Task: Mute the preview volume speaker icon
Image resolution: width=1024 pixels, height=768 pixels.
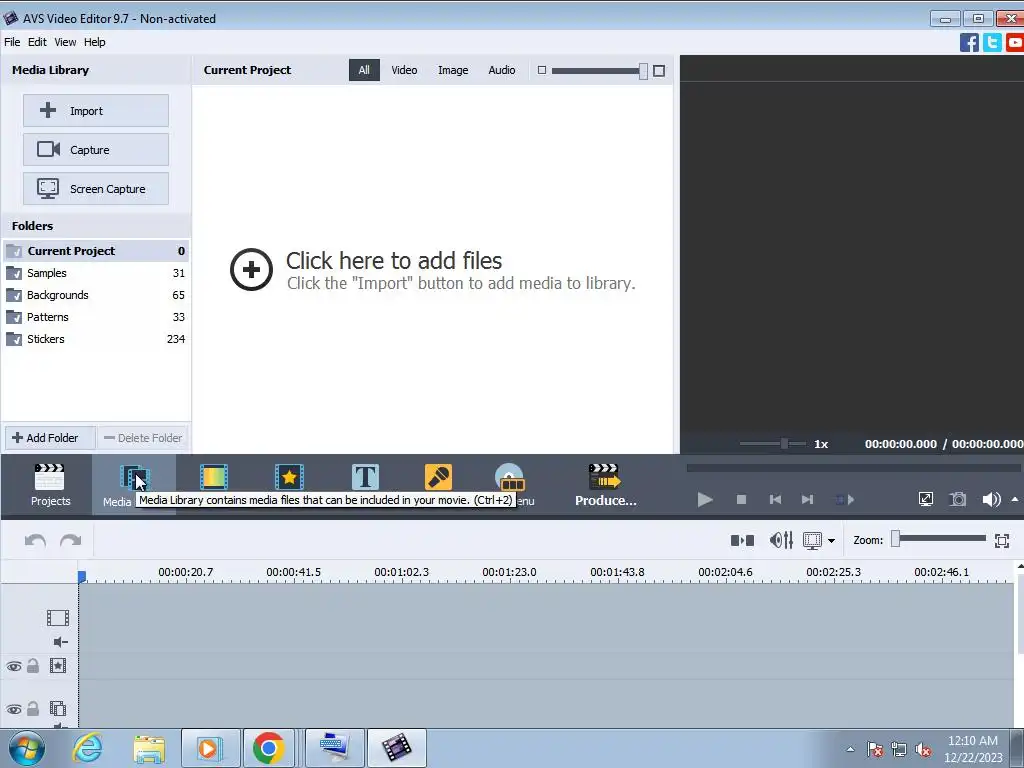Action: tap(991, 500)
